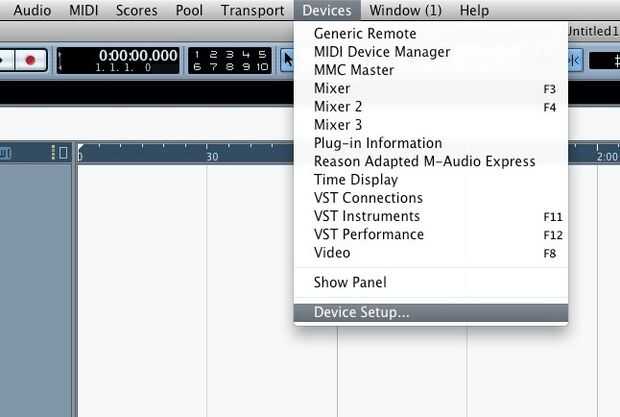The image size is (620, 417).
Task: Open the Transport menu
Action: pos(252,11)
